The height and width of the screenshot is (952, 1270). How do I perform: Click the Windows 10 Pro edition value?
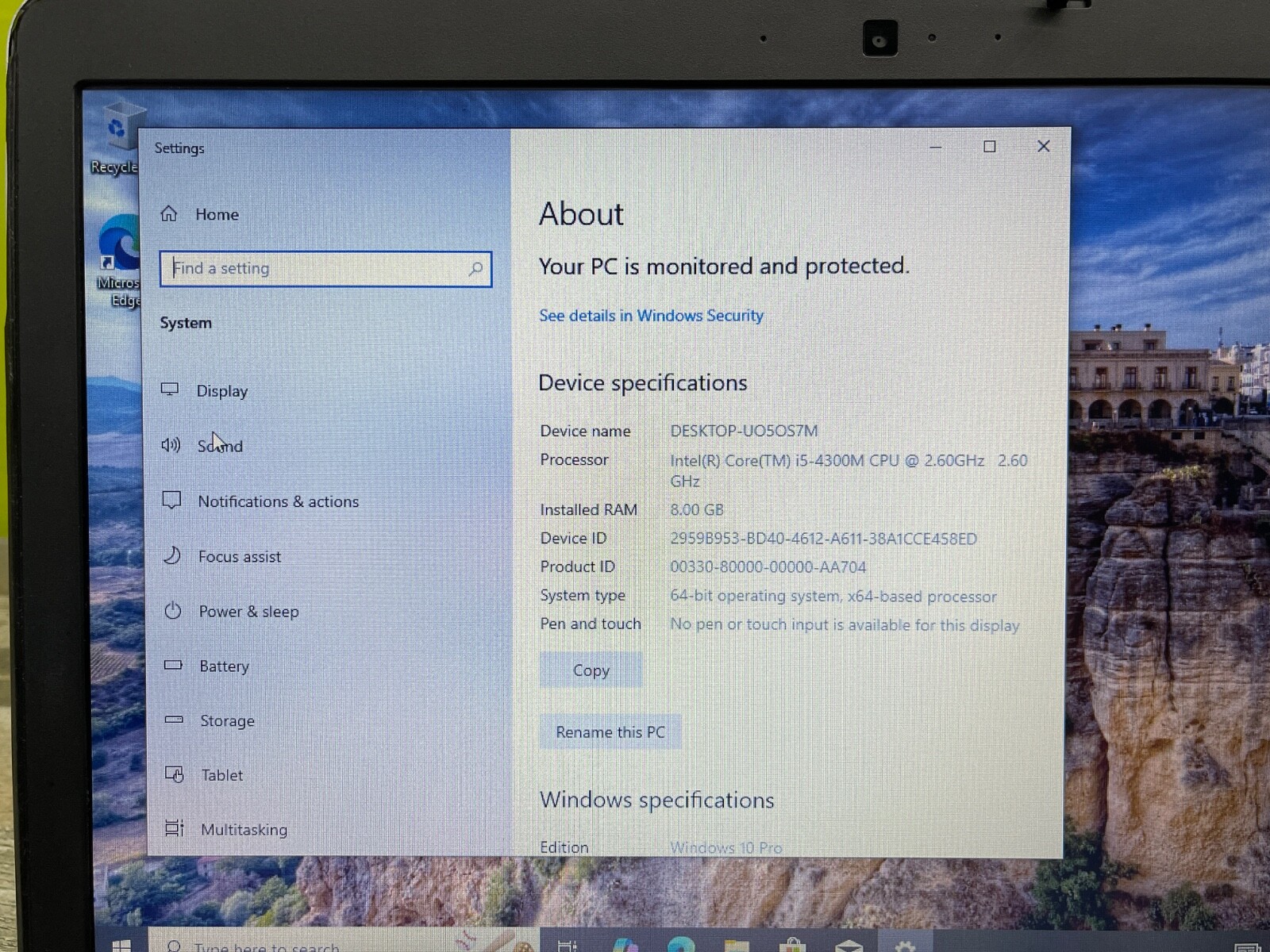(726, 848)
